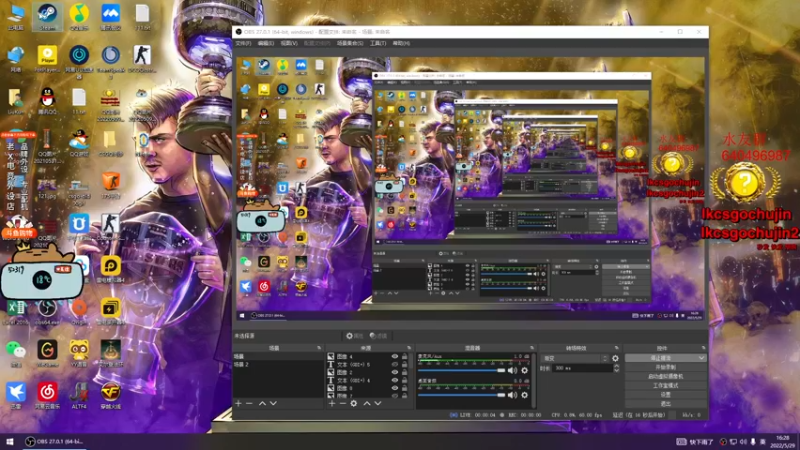Click the 退出 exit button
The height and width of the screenshot is (450, 800).
(665, 404)
